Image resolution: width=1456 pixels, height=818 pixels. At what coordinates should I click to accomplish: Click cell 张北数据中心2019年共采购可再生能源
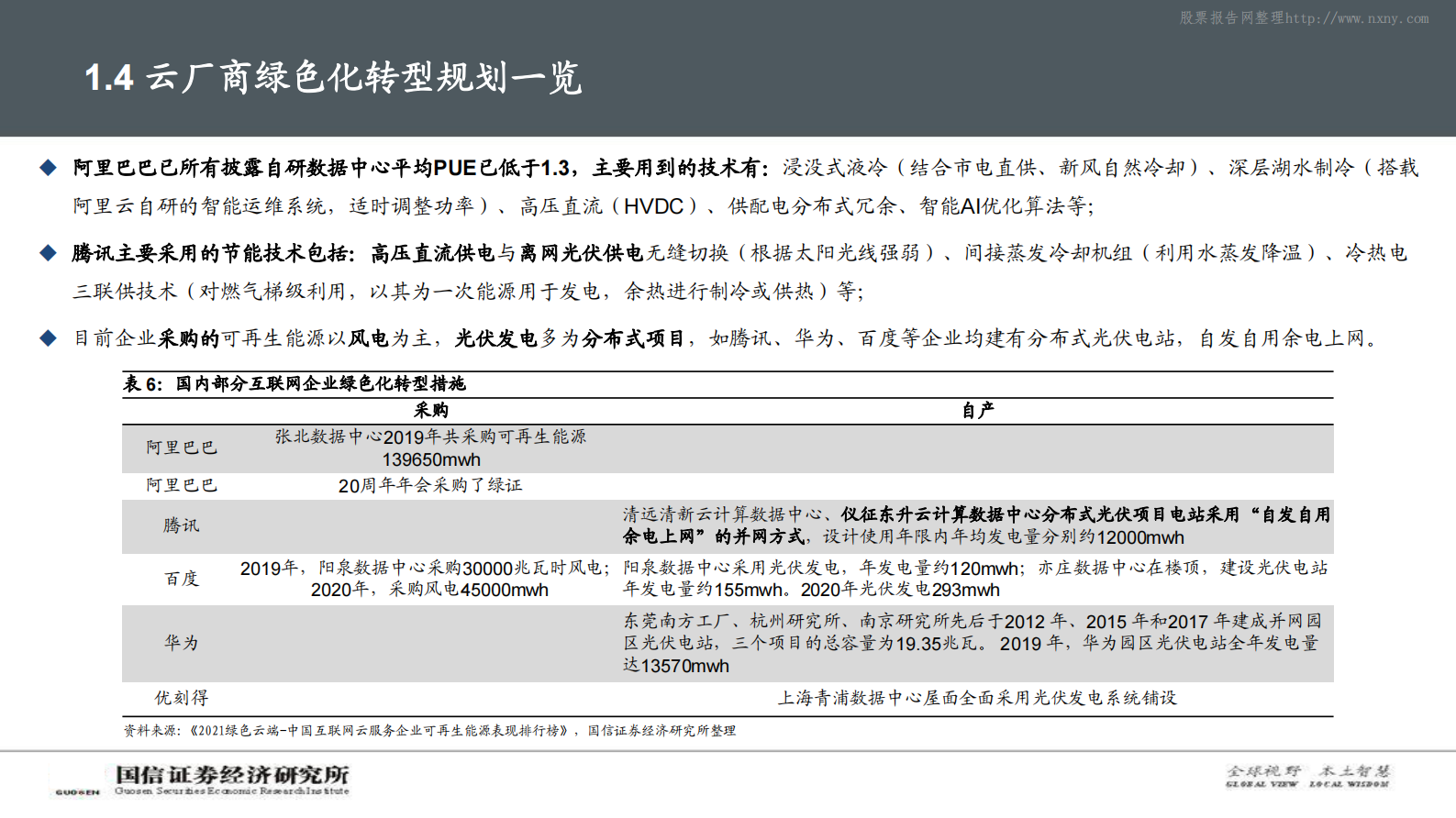[x=431, y=437]
